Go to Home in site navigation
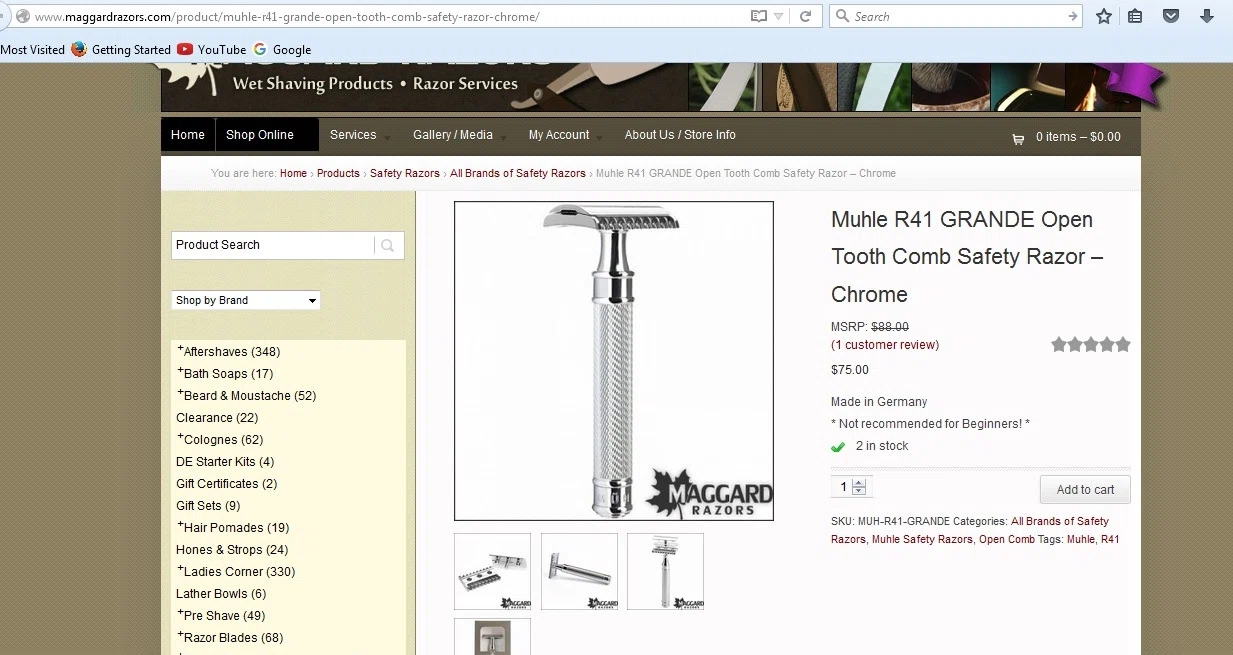The width and height of the screenshot is (1233, 655). pos(188,135)
